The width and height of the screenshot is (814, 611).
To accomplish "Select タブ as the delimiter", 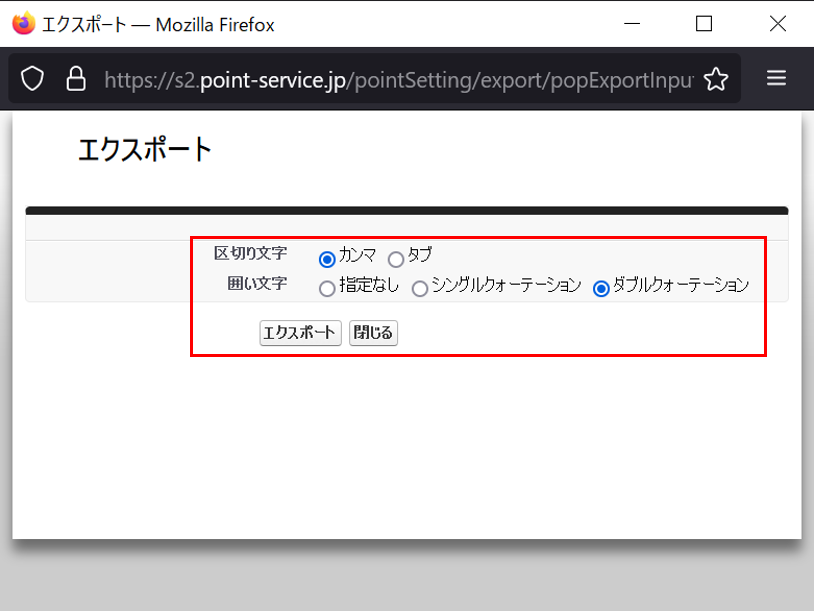I will pyautogui.click(x=396, y=259).
